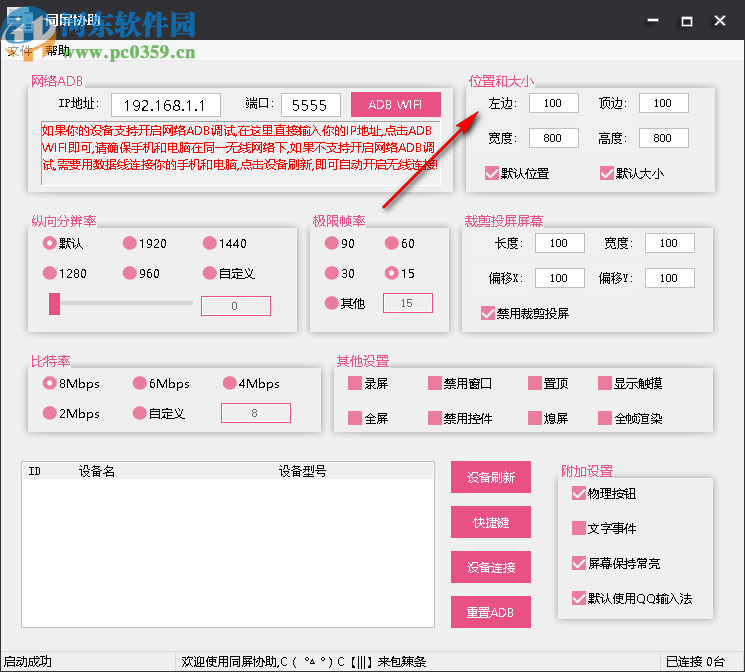The width and height of the screenshot is (745, 672).
Task: Click the 已连接 0台 status text
Action: click(x=695, y=662)
